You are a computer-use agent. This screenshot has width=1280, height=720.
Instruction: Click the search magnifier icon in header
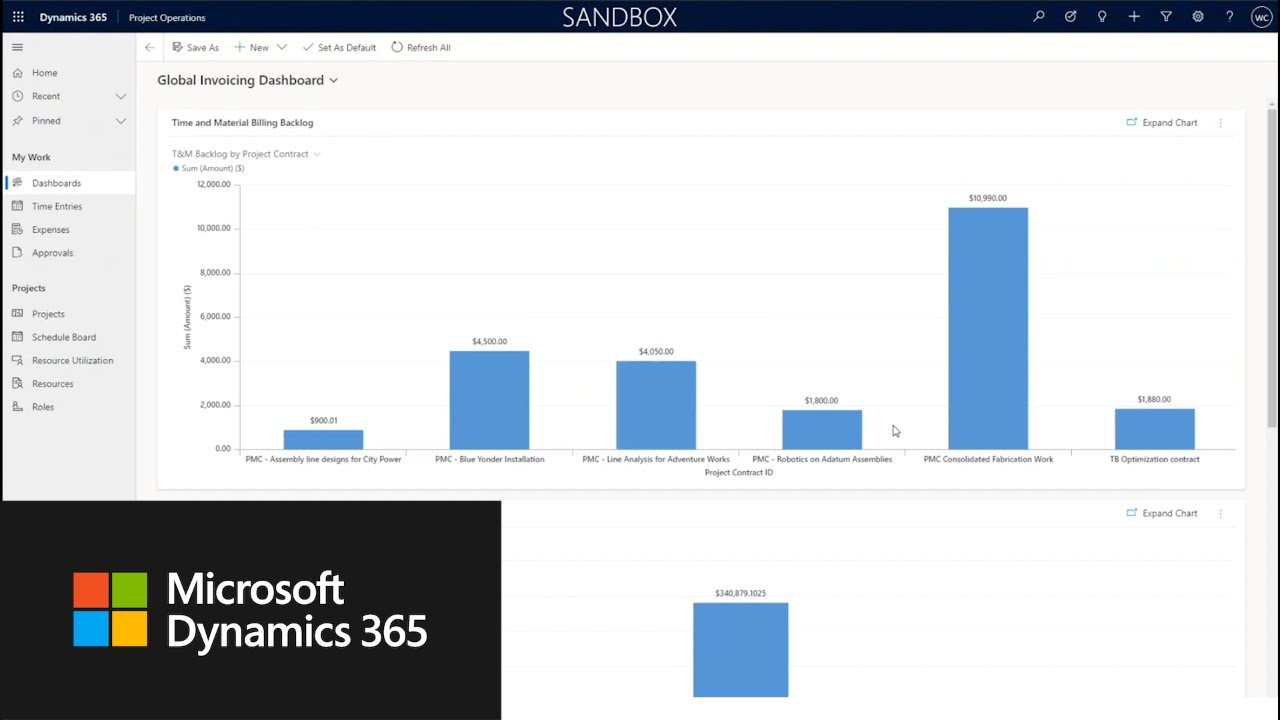point(1039,17)
